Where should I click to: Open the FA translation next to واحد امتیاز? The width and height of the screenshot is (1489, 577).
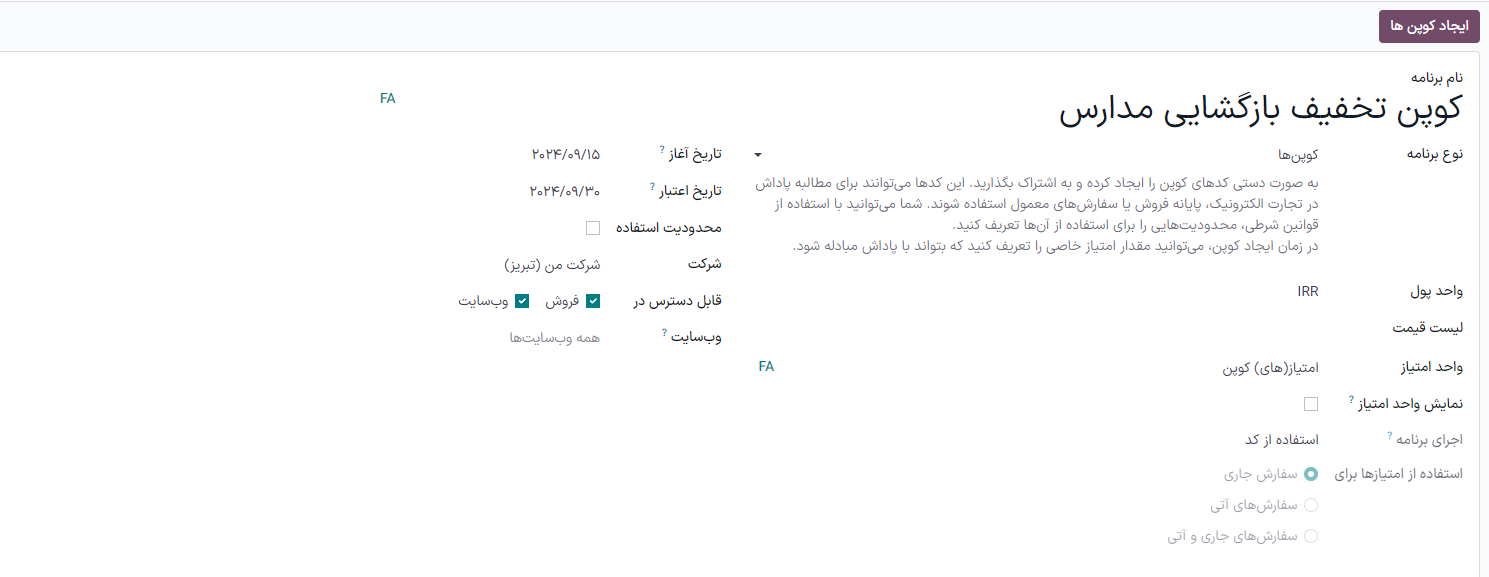tap(767, 366)
